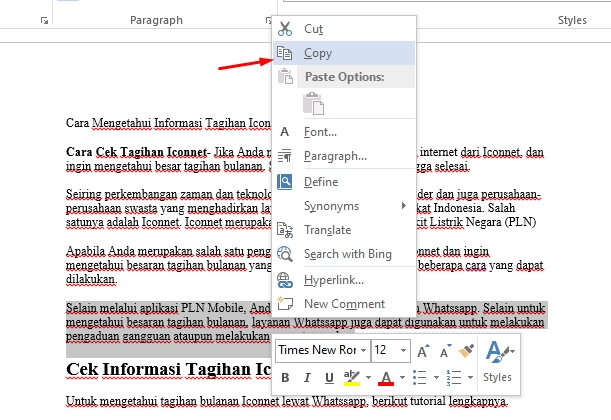Image resolution: width=611 pixels, height=420 pixels.
Task: Click the 'Apabila Anda merupakan' paragraph
Action: click(x=169, y=265)
